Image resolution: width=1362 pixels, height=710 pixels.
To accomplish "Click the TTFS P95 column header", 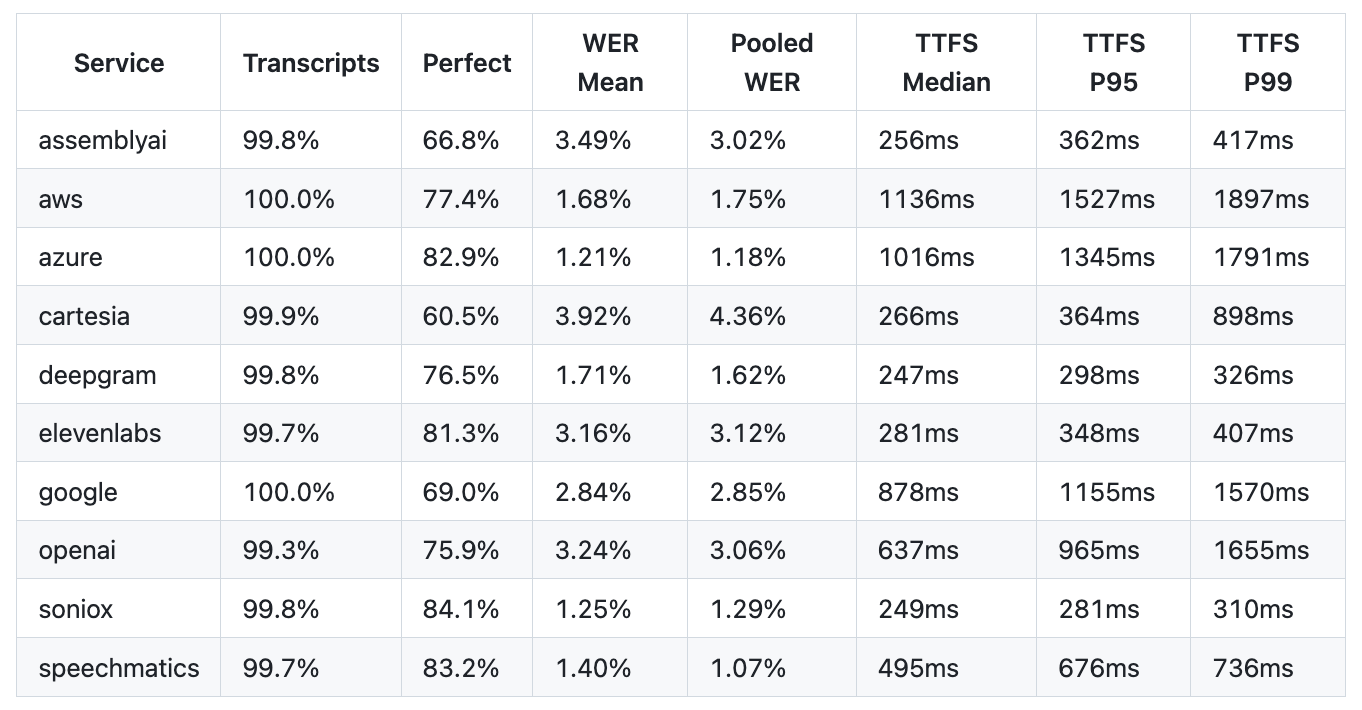I will (1113, 63).
